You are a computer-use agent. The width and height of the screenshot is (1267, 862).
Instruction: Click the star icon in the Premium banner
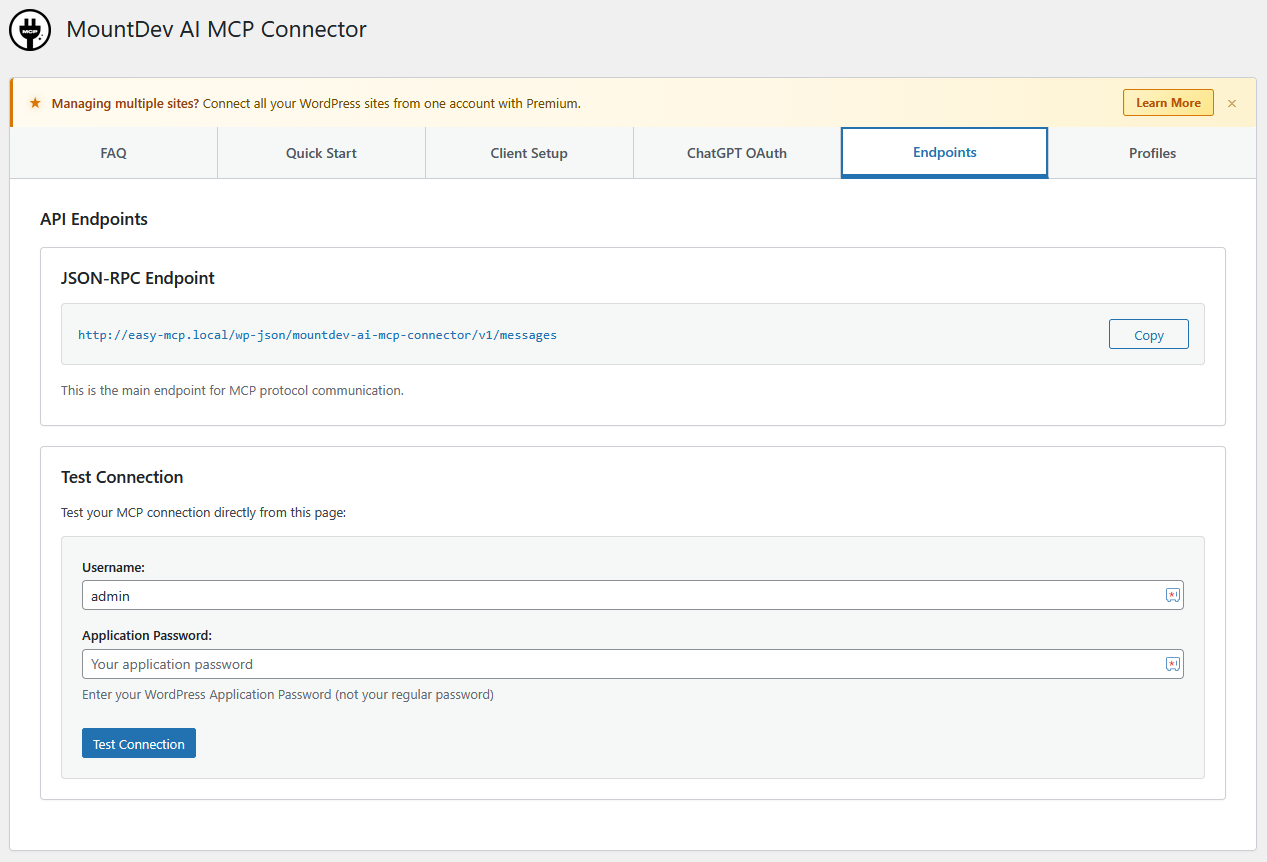point(35,103)
